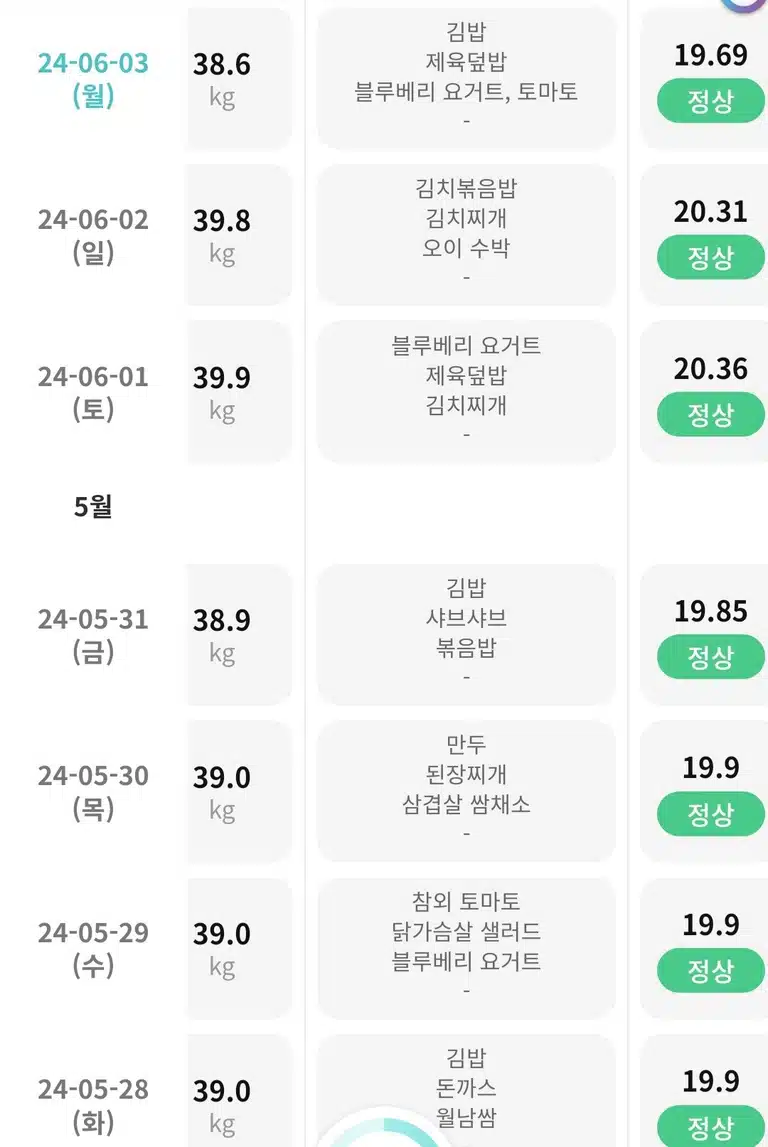Screen dimensions: 768x1147
Task: Open the meal card with 참외 토마토
Action: coord(466,949)
